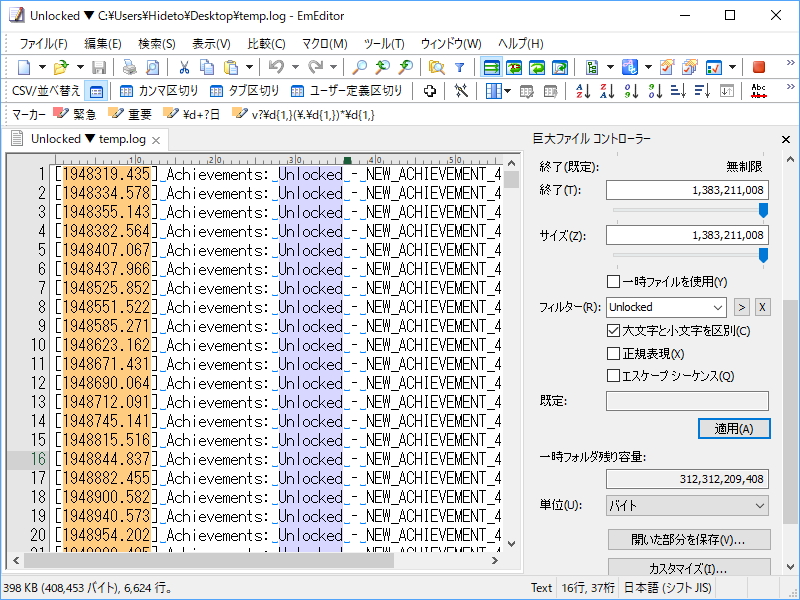Select the Cut icon on the toolbar
Viewport: 800px width, 600px height.
pos(184,66)
